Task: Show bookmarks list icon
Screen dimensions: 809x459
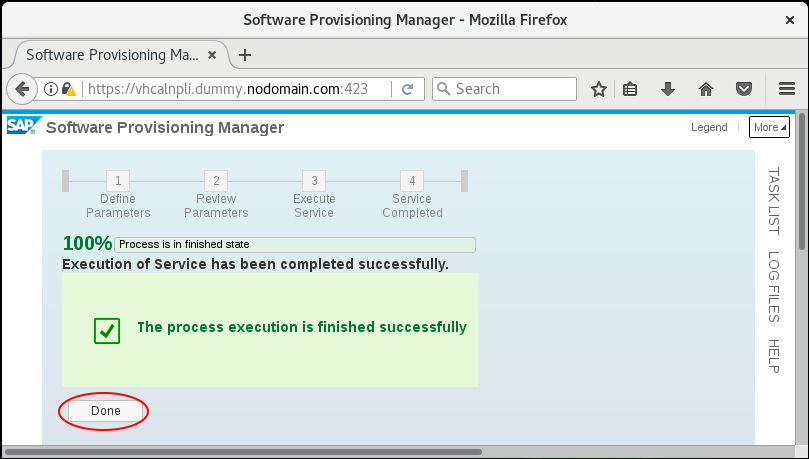Action: [630, 89]
